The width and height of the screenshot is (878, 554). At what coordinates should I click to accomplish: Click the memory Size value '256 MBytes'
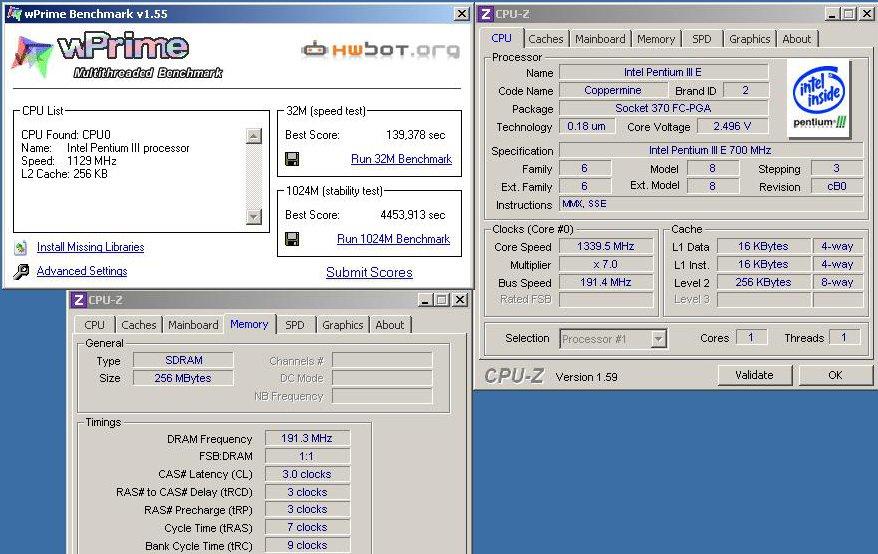coord(183,378)
